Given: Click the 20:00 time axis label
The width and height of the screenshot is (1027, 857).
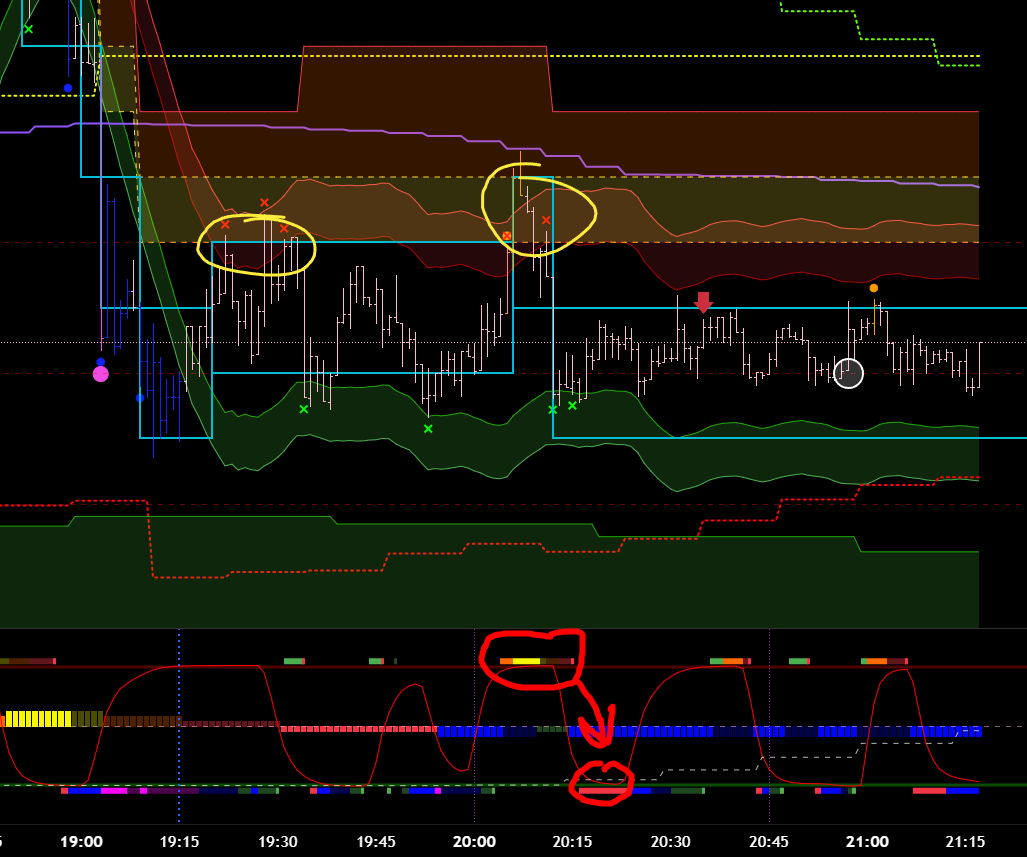Looking at the screenshot, I should click(x=474, y=842).
